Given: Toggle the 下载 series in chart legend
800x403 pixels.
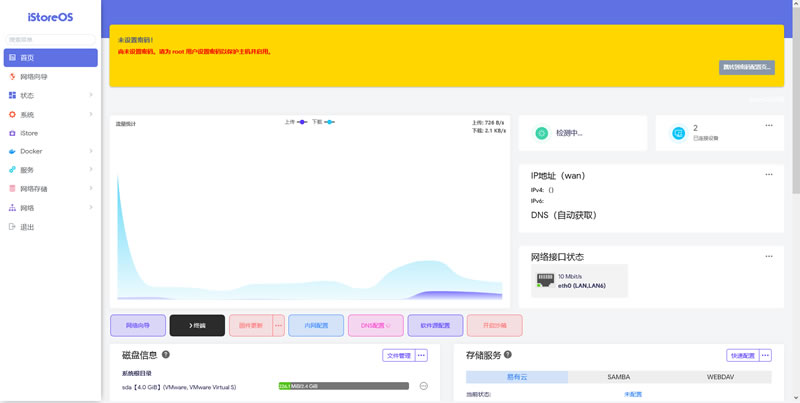Looking at the screenshot, I should [322, 122].
